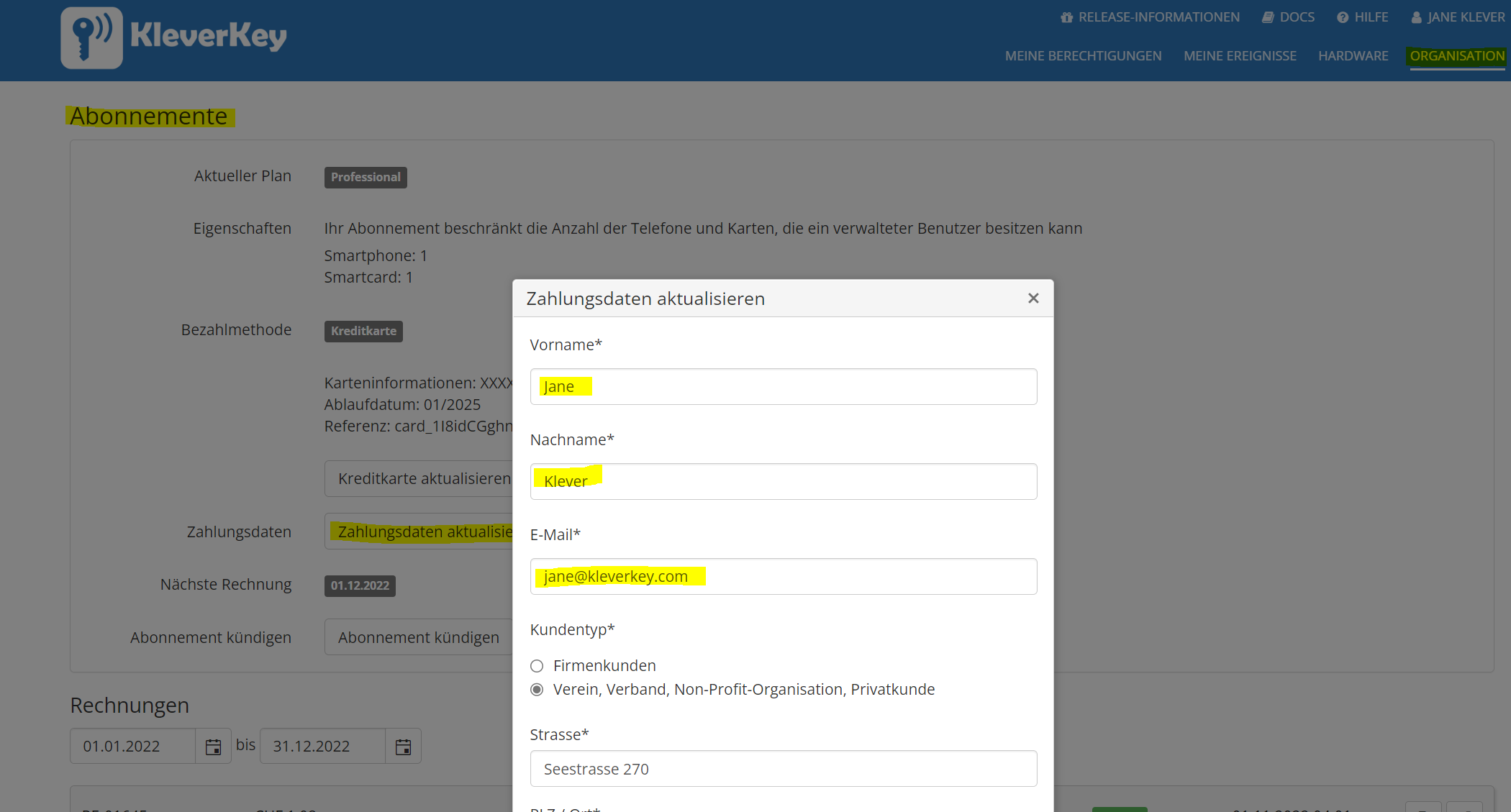Click Abonnement kündigen button
Image resolution: width=1511 pixels, height=812 pixels.
[x=419, y=637]
